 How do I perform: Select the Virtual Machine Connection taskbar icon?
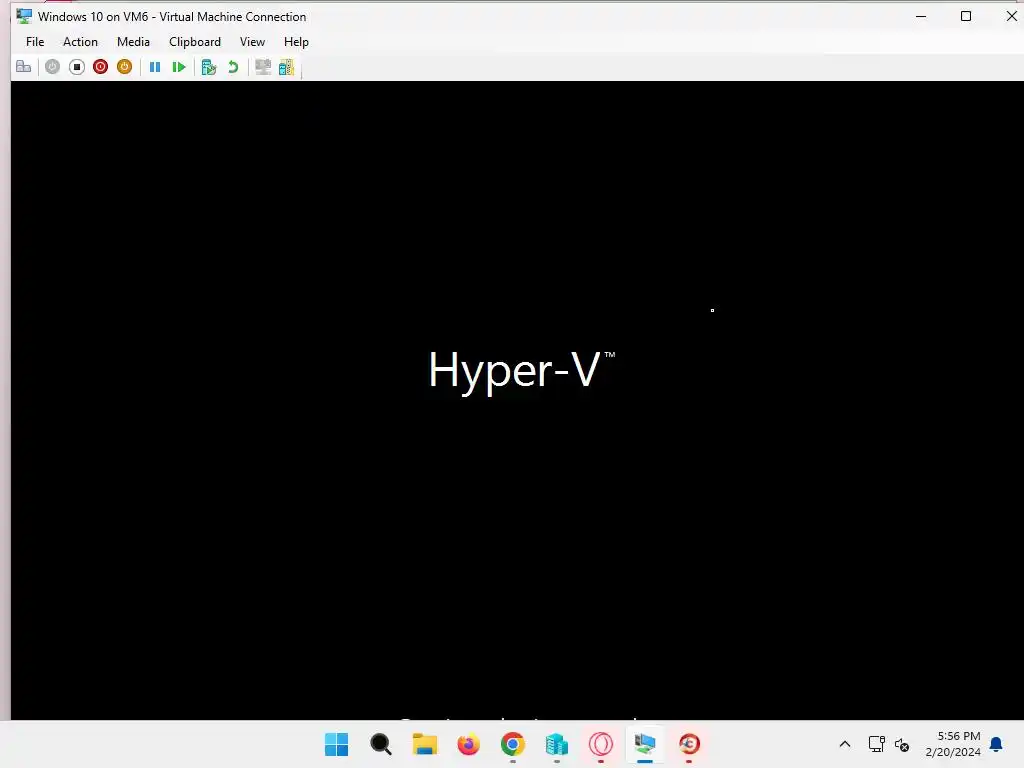click(x=645, y=744)
